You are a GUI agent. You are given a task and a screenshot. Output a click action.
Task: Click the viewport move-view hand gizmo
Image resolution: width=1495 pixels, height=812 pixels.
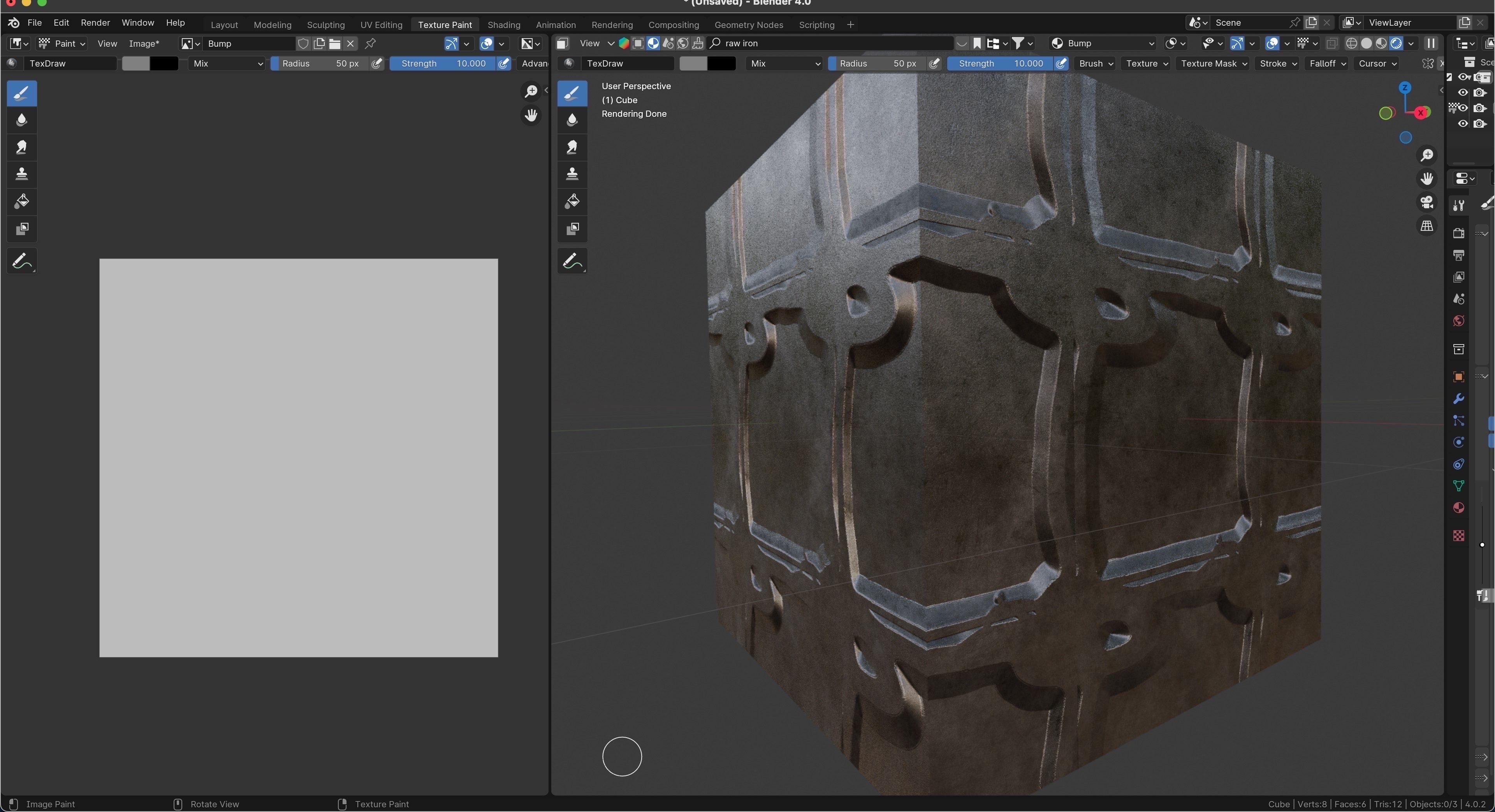coord(1426,179)
